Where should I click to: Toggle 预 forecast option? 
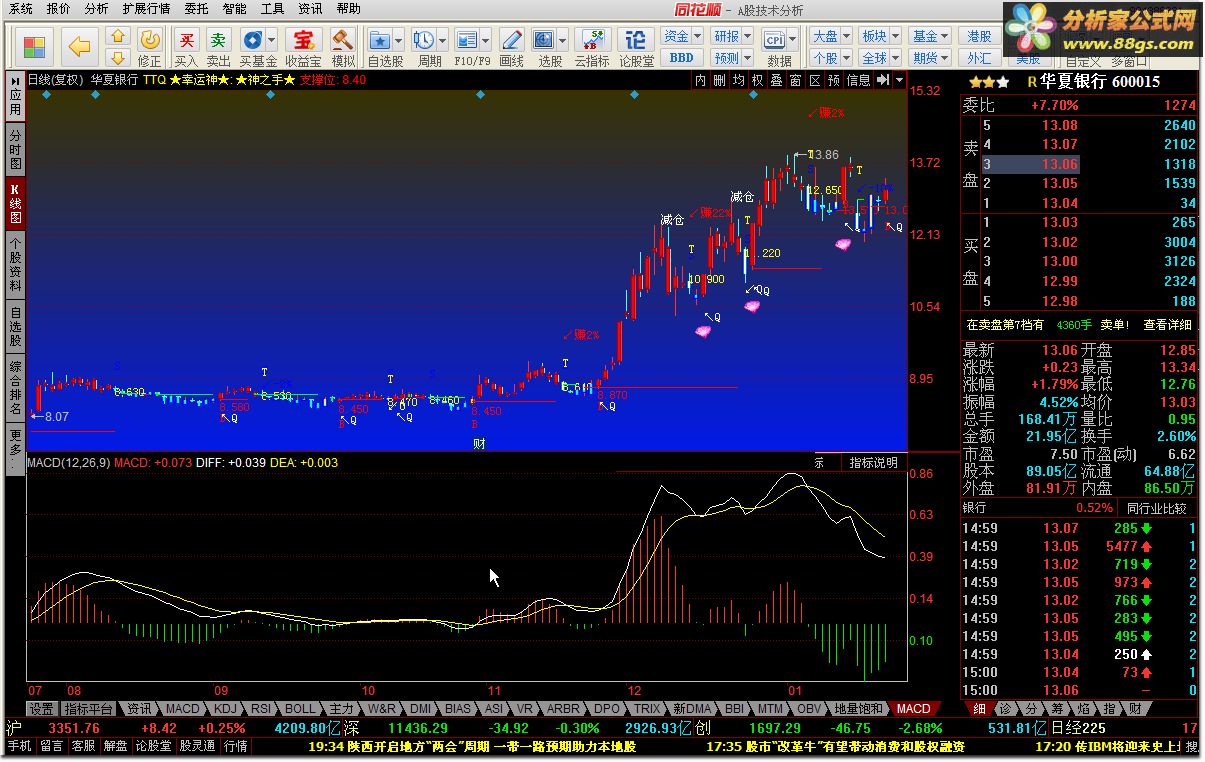pos(833,80)
